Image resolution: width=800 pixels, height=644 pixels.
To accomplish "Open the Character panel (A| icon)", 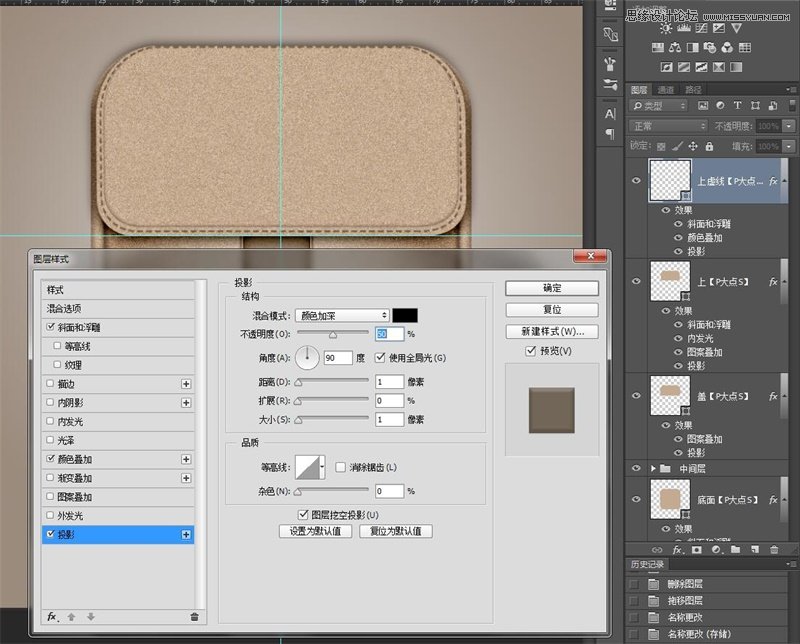I will tap(610, 114).
